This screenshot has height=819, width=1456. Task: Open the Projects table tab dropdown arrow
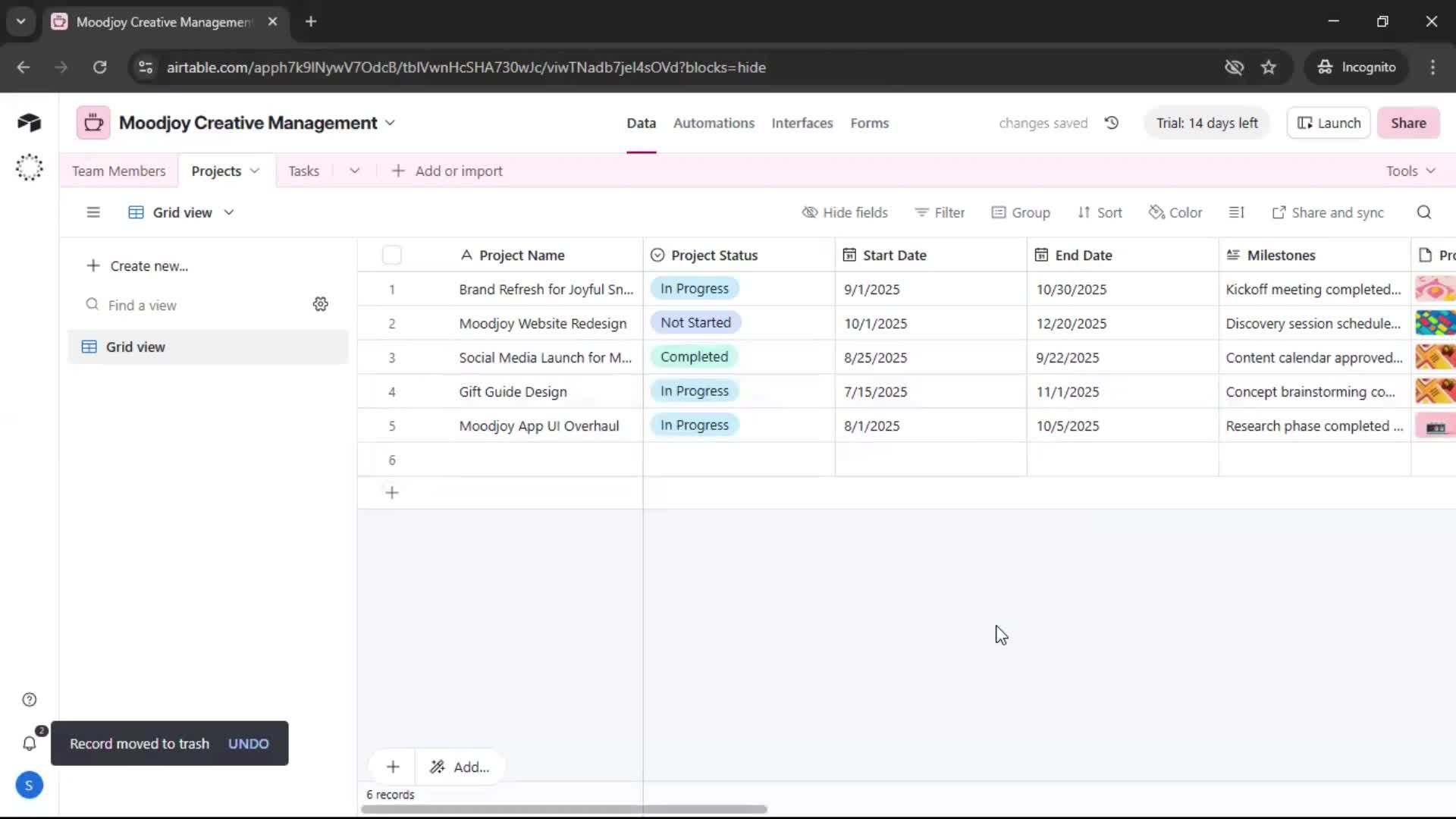point(255,171)
